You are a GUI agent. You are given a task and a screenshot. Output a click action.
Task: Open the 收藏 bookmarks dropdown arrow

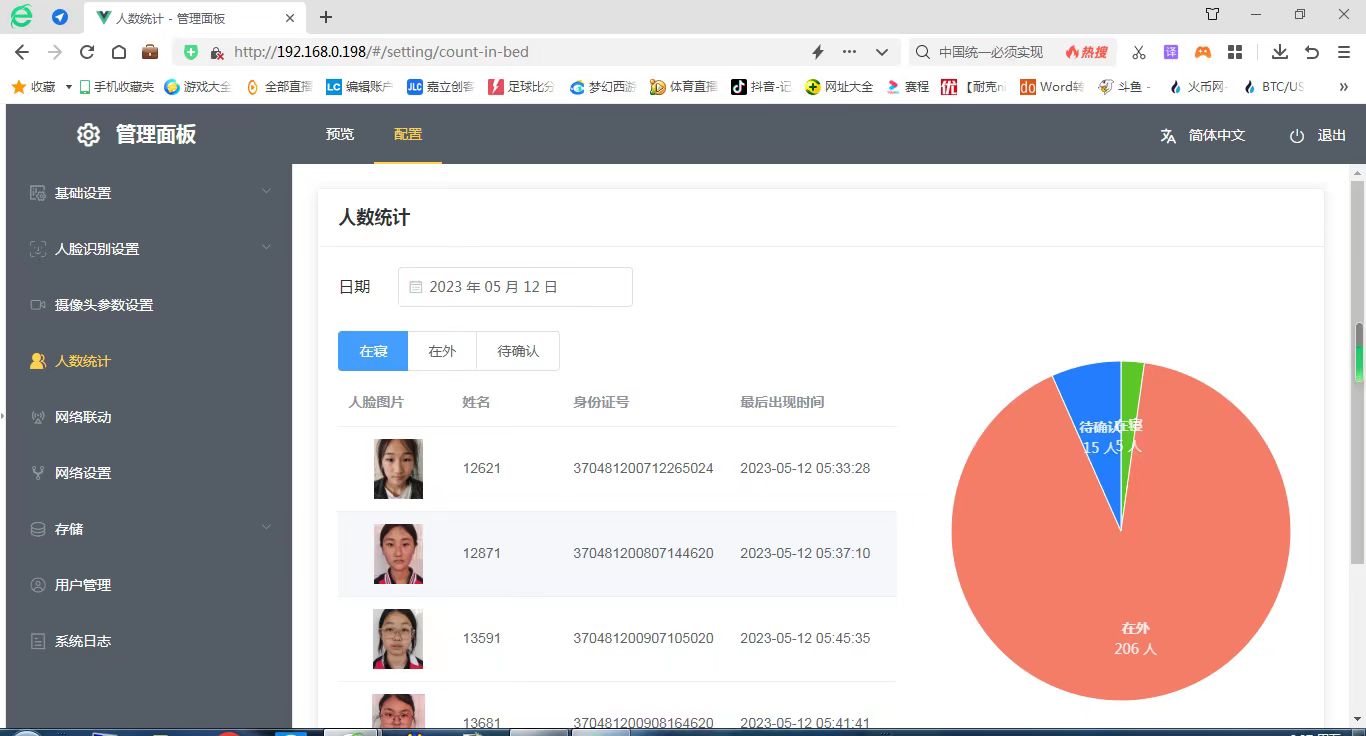(68, 87)
